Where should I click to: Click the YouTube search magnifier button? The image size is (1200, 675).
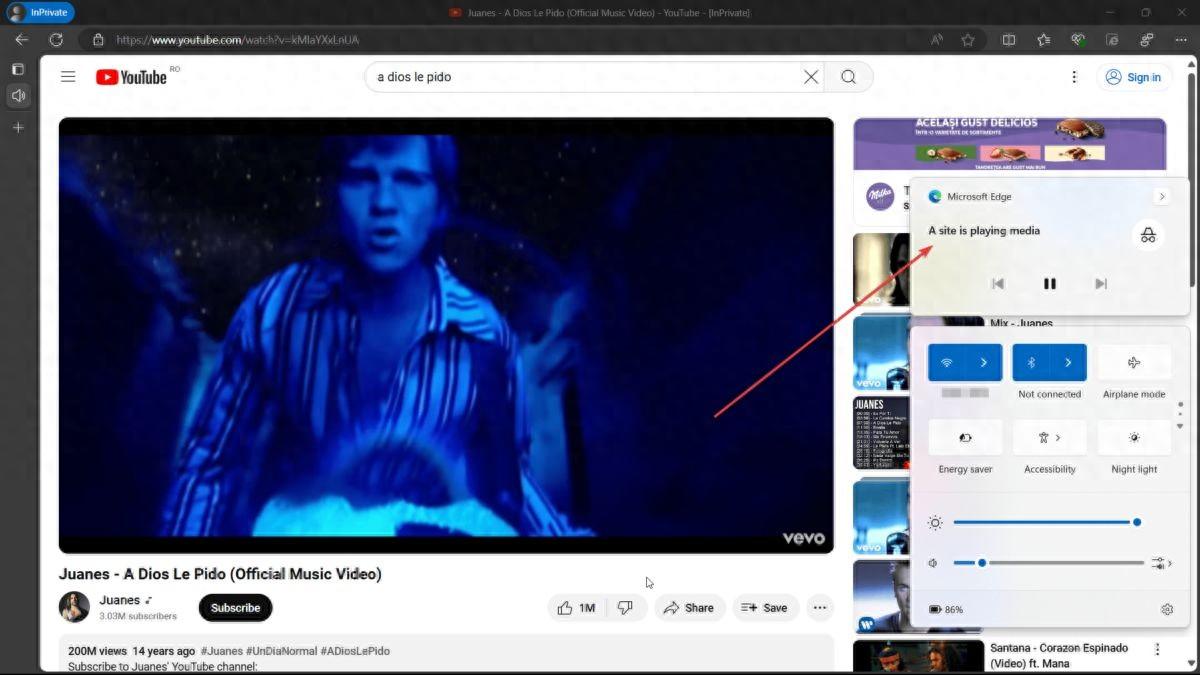(x=848, y=77)
